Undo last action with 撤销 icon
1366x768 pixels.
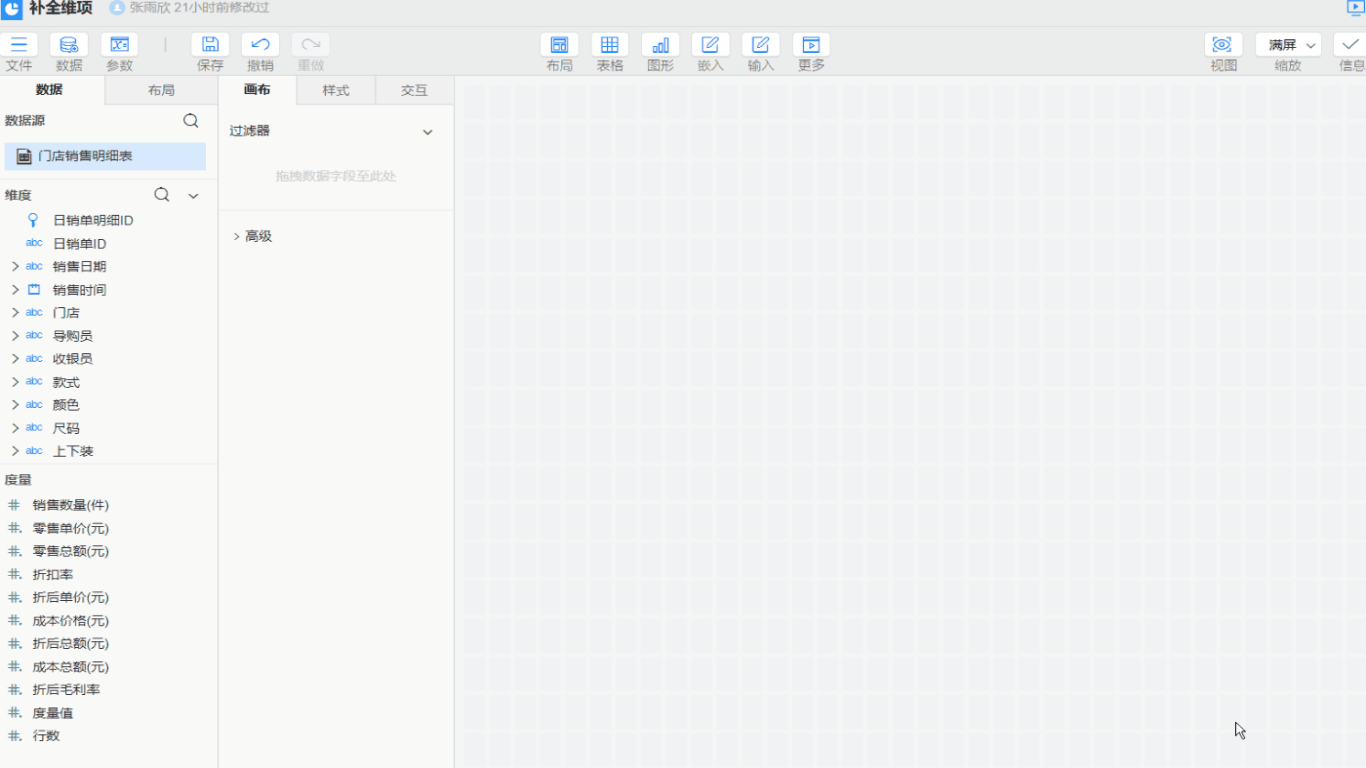(x=260, y=45)
